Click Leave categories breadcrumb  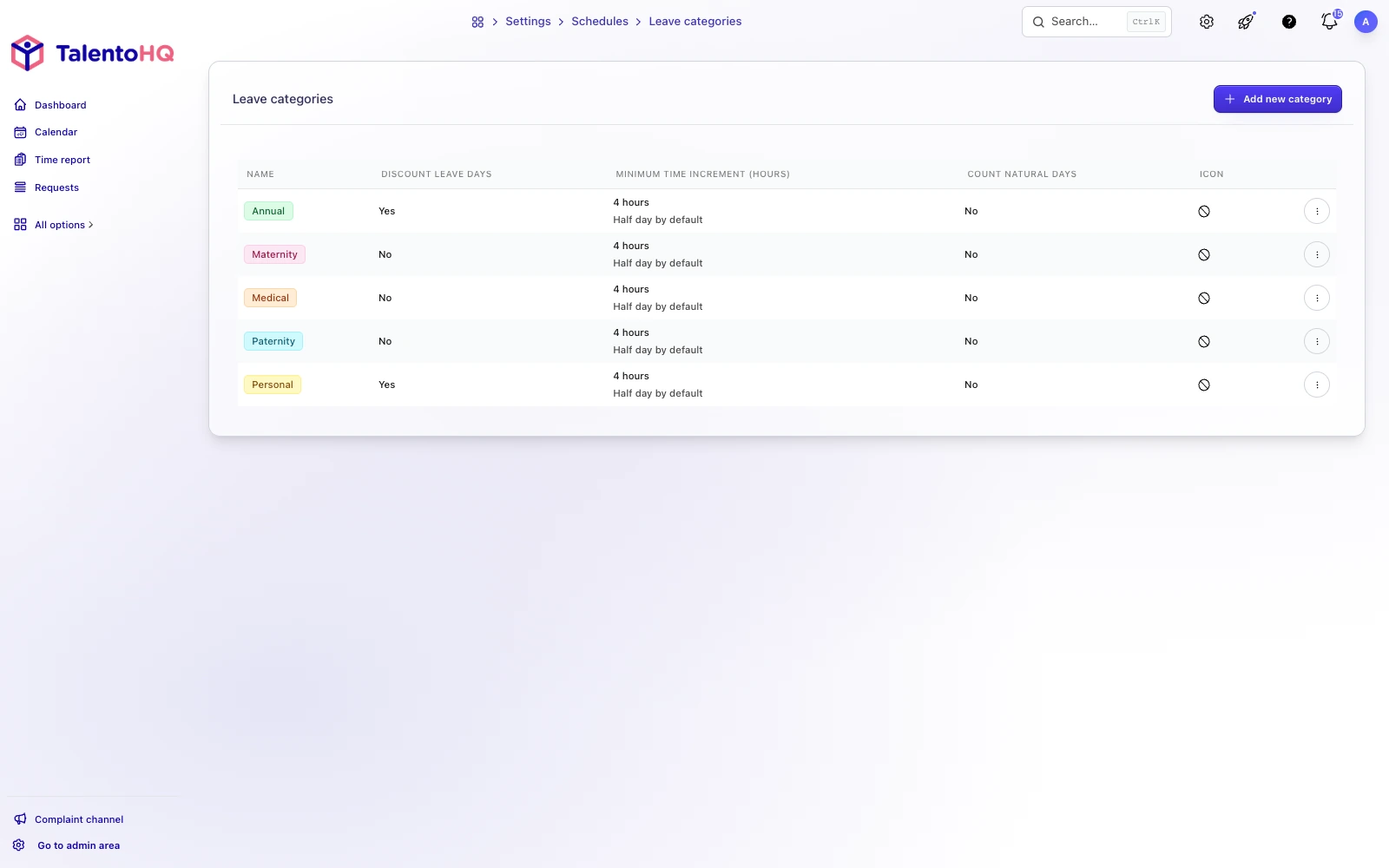point(694,22)
